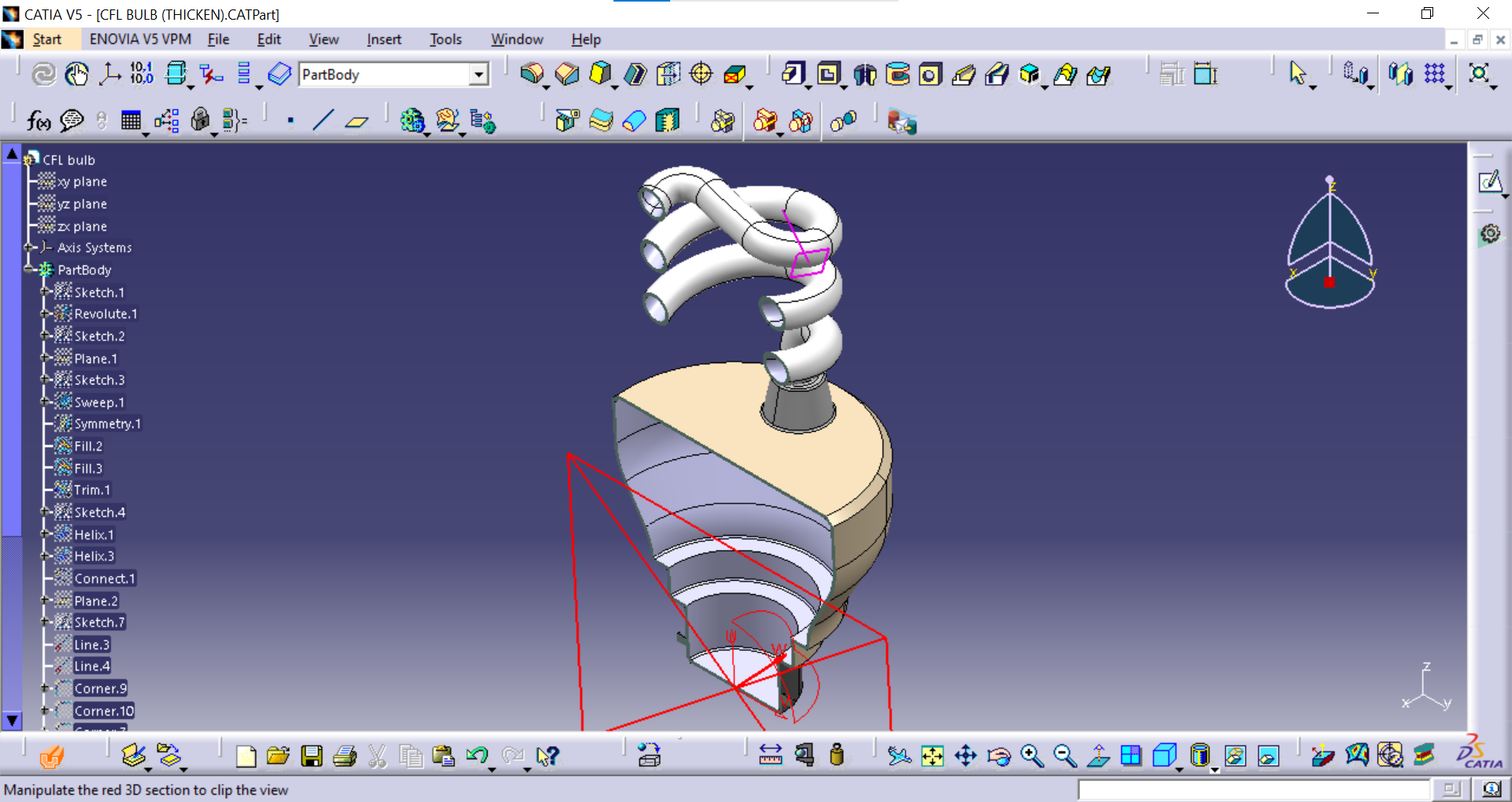Image resolution: width=1512 pixels, height=802 pixels.
Task: Create a Point with the point tool
Action: 291,121
